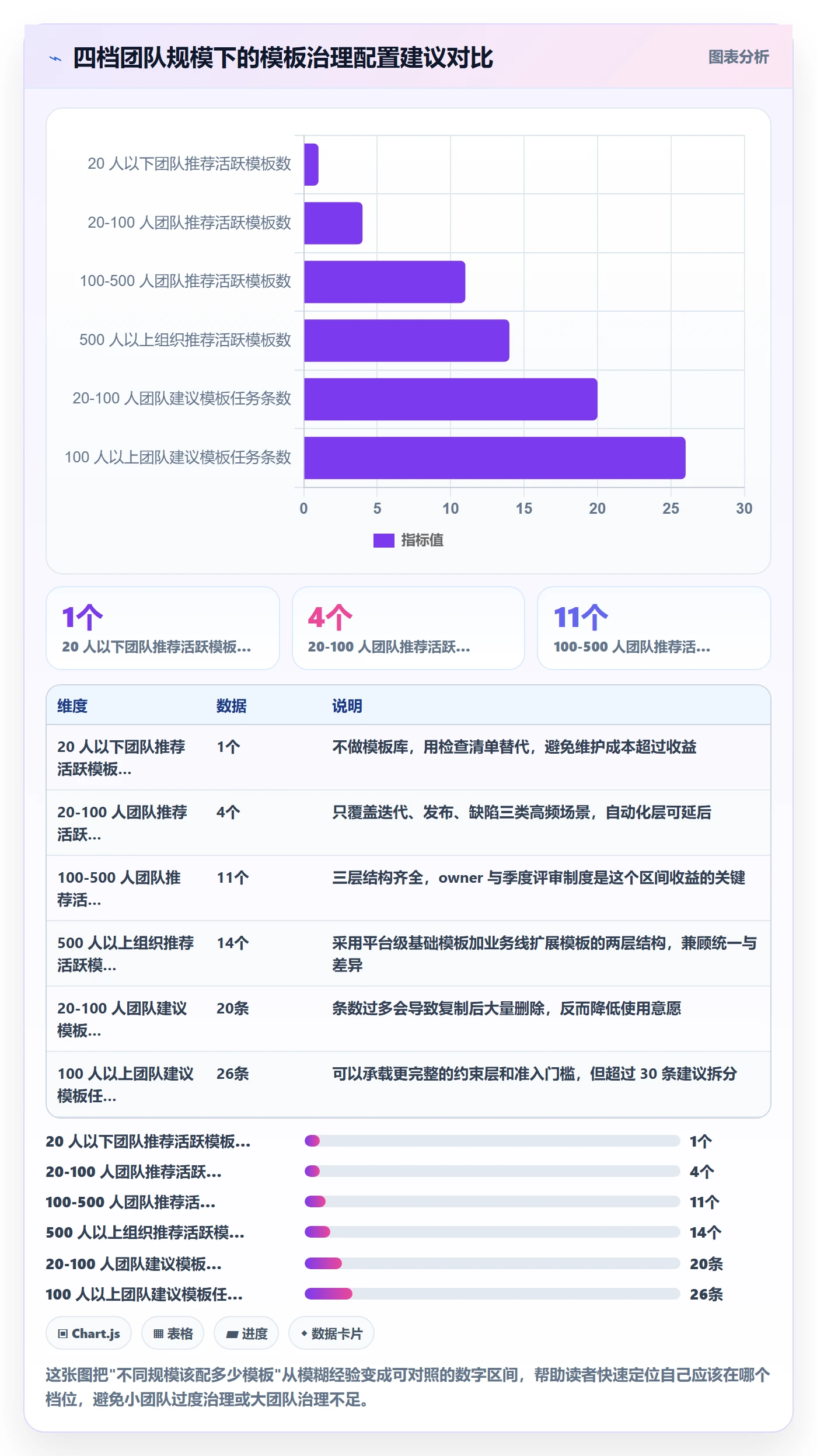The width and height of the screenshot is (817, 1456).
Task: Select the chart bar for 100 人以上团队建议模板任务条数
Action: (x=495, y=458)
